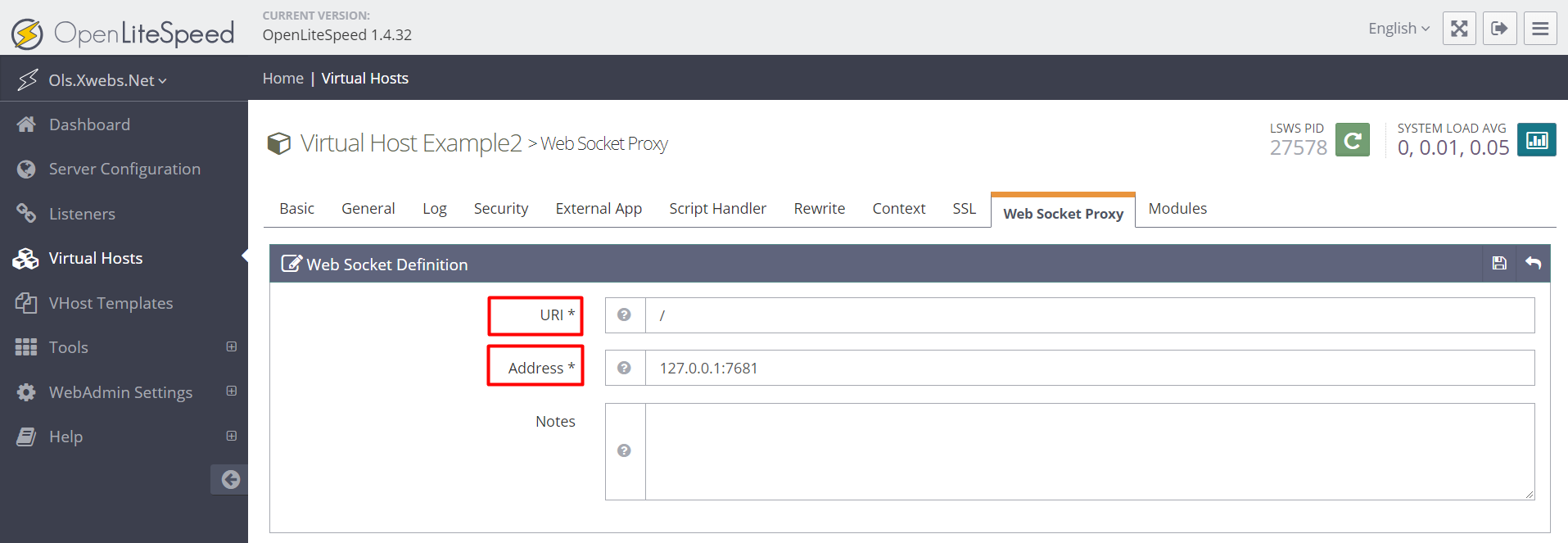Open Dashboard in the sidebar

(89, 124)
